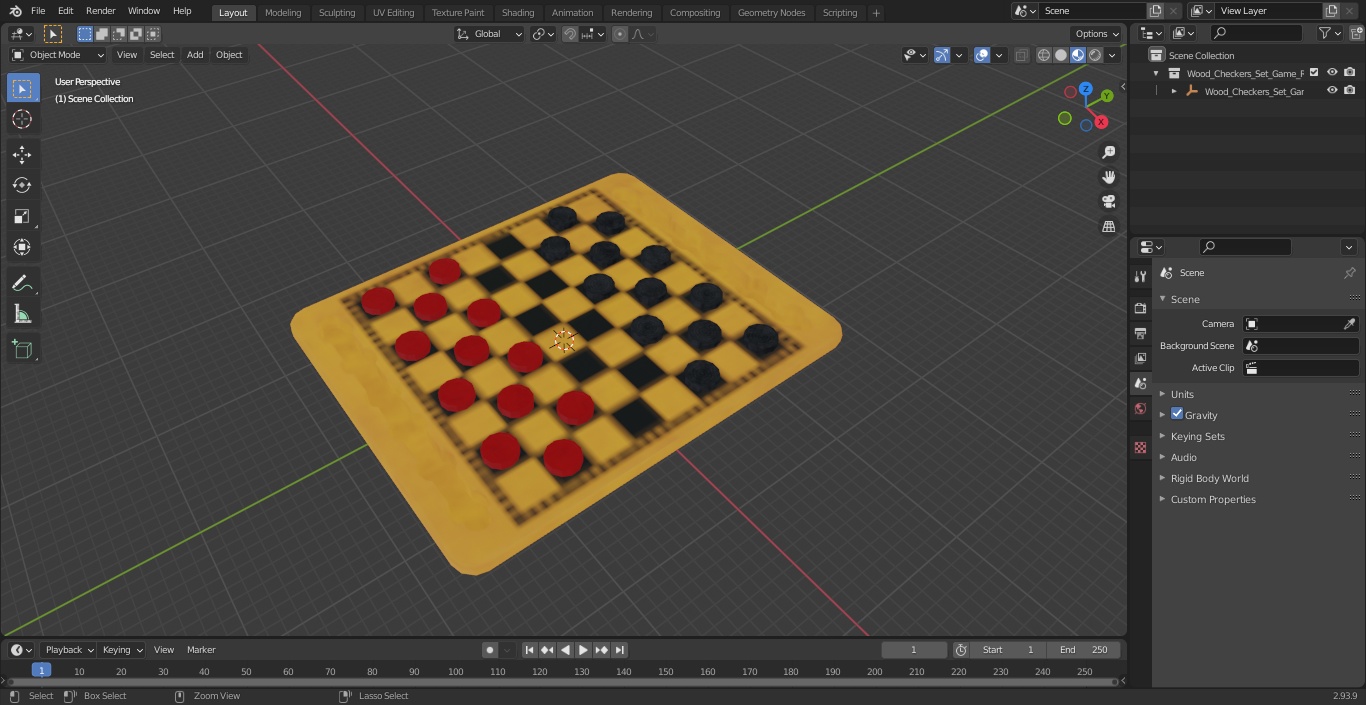
Task: Activate the Transform tool
Action: [22, 247]
